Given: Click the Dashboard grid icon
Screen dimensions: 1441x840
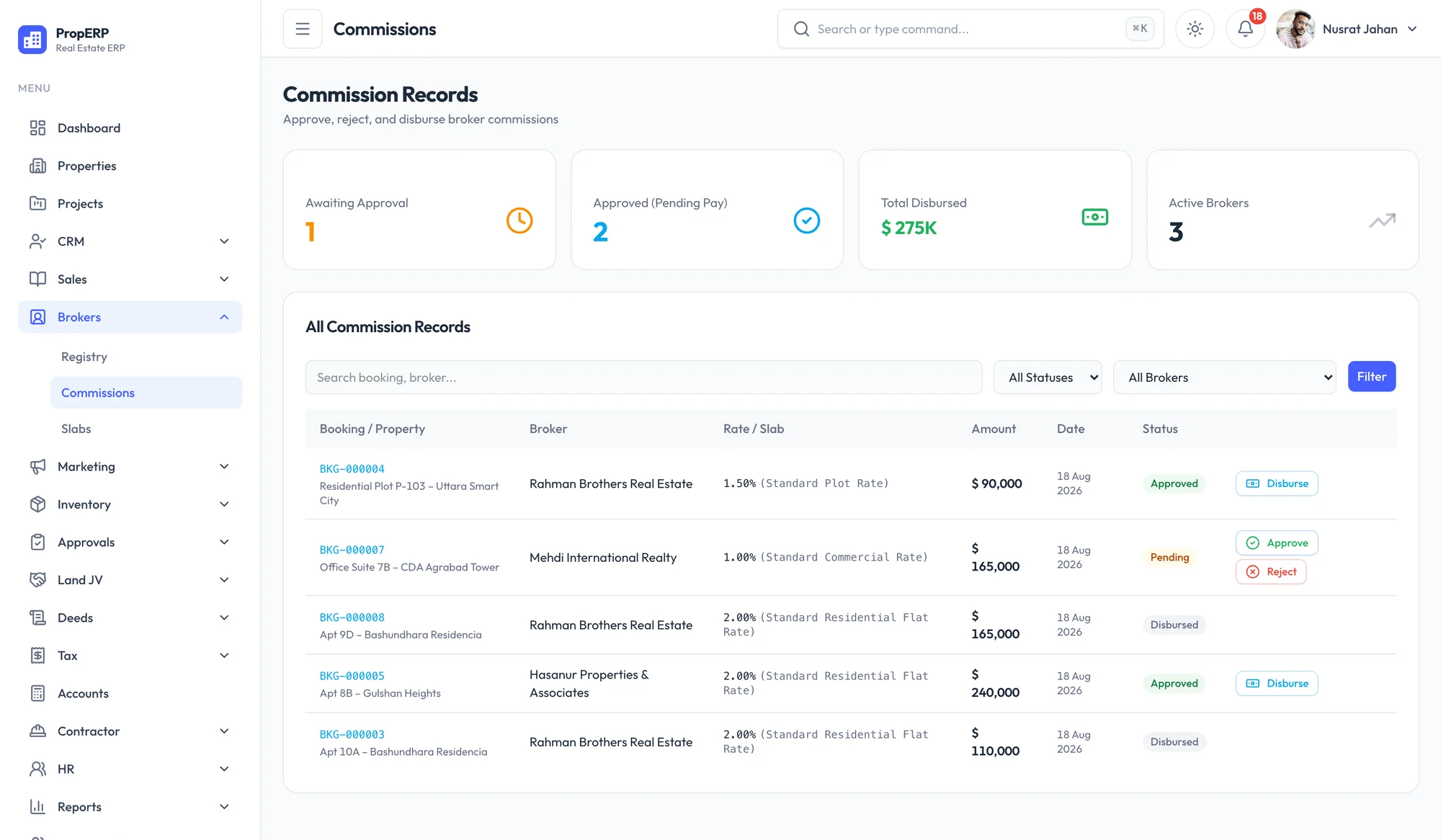Looking at the screenshot, I should pyautogui.click(x=37, y=128).
